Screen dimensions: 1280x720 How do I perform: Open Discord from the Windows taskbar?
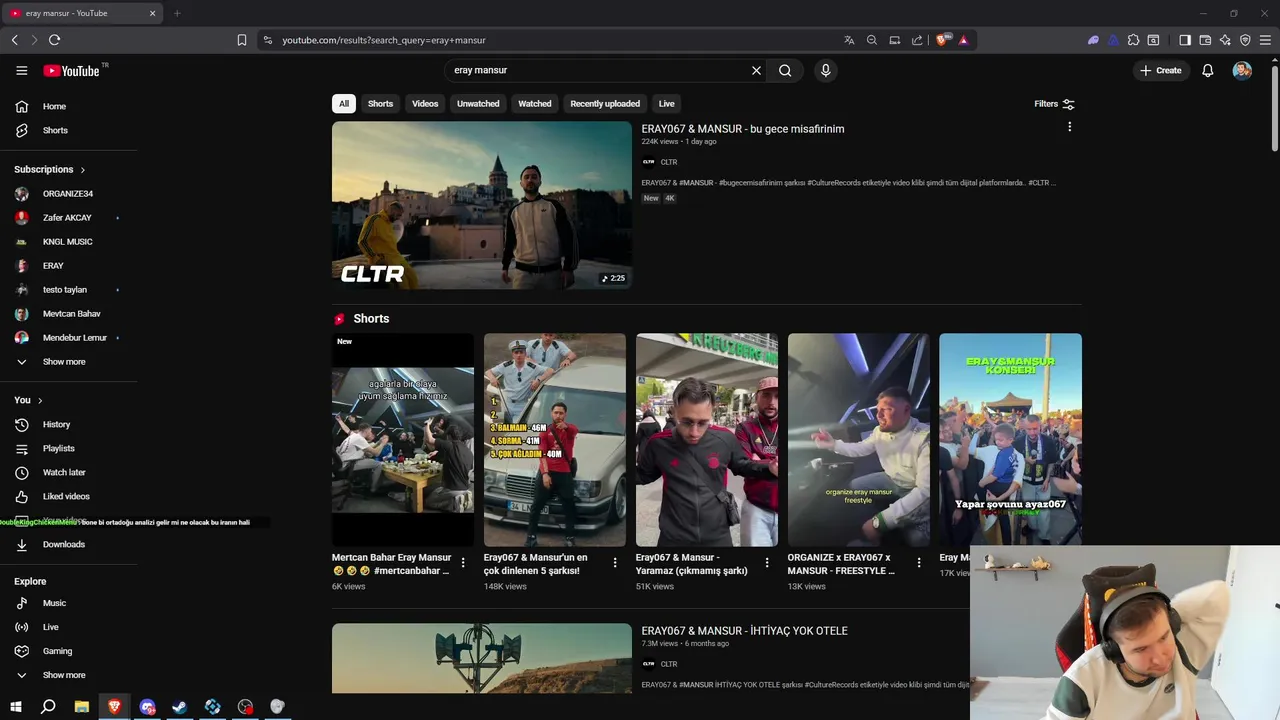coord(148,707)
